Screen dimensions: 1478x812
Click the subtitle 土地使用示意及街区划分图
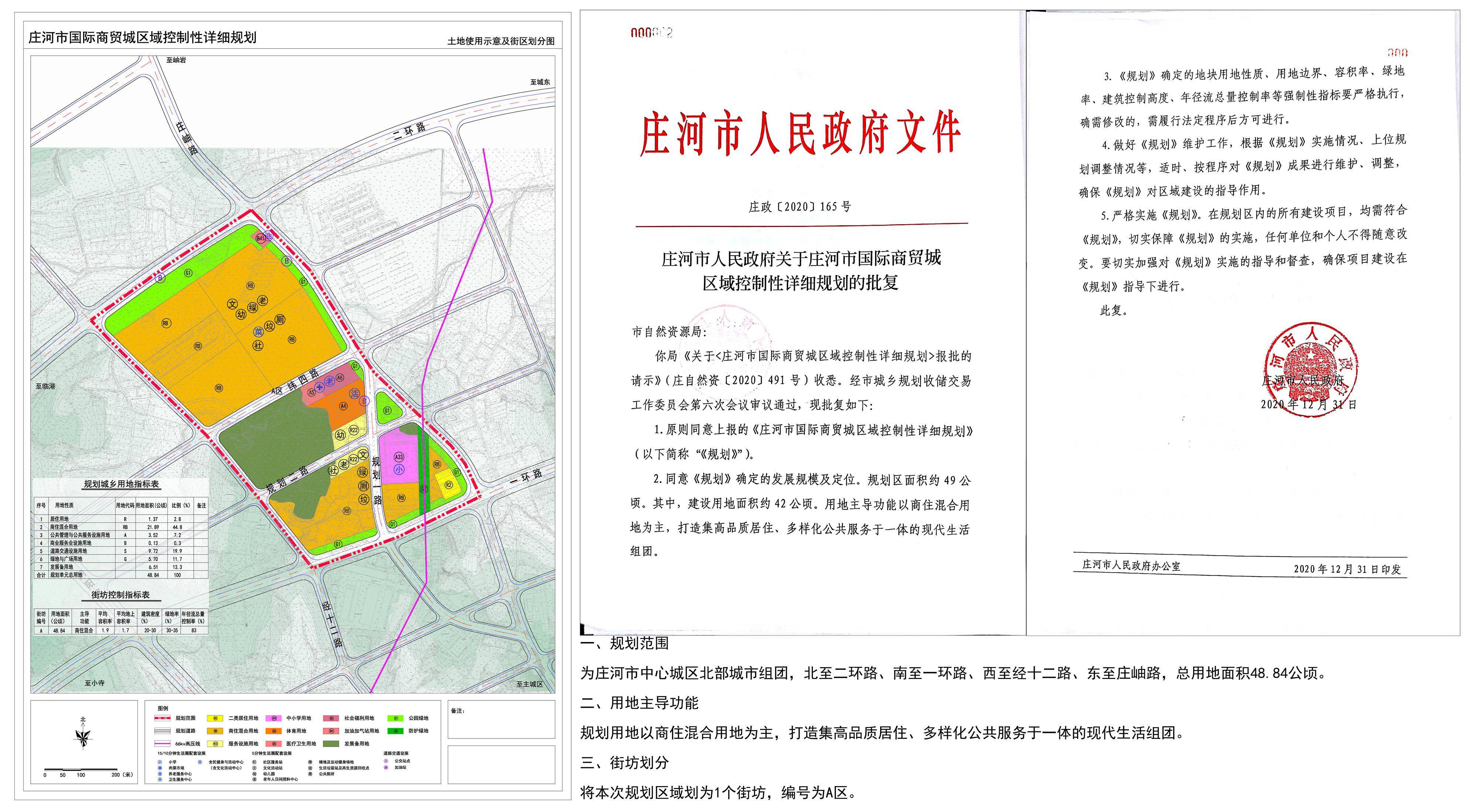tap(501, 41)
